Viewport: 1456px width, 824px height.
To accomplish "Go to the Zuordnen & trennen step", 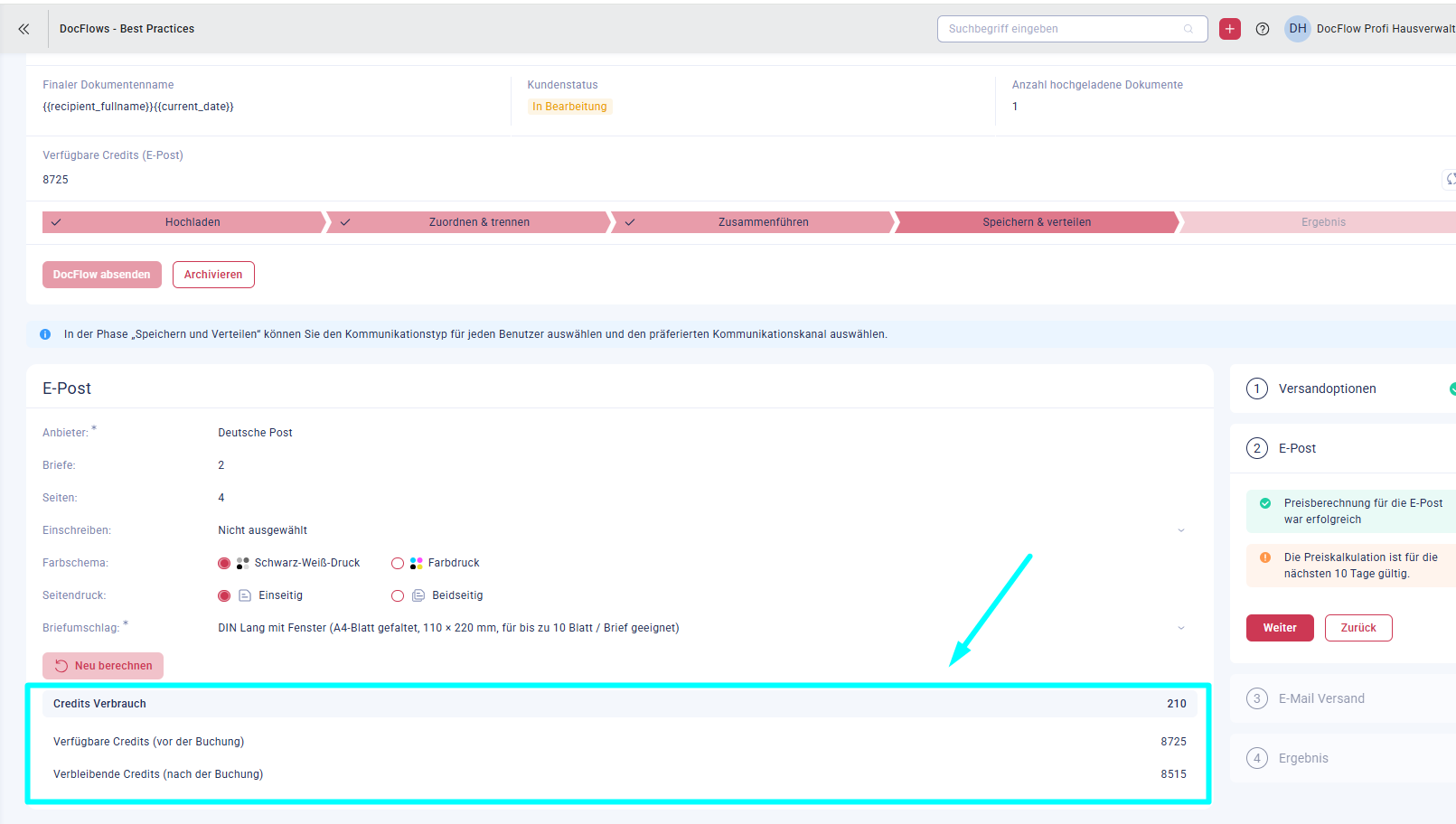I will pyautogui.click(x=479, y=222).
